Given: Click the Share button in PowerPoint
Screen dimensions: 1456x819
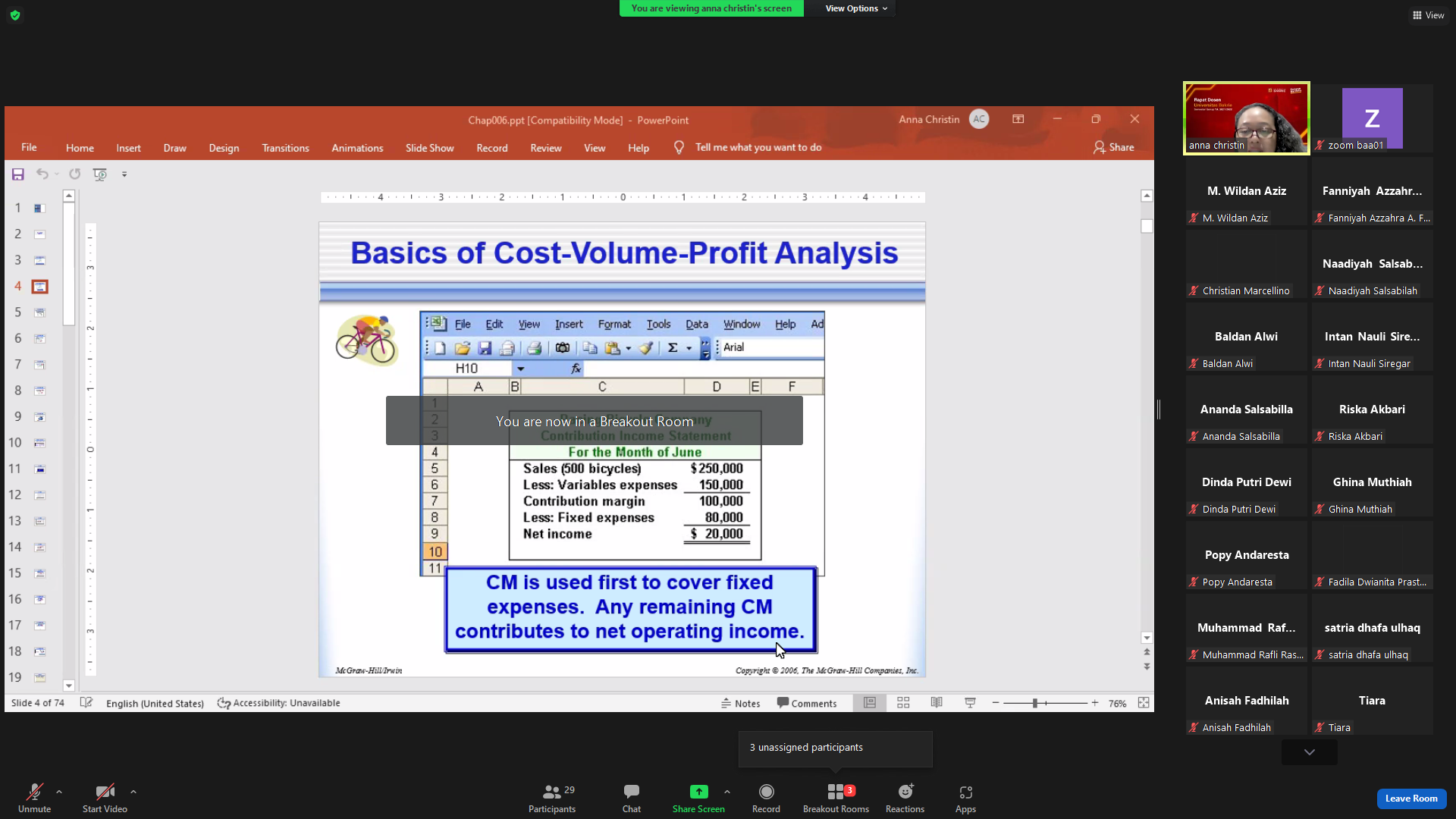Looking at the screenshot, I should coord(1113,147).
